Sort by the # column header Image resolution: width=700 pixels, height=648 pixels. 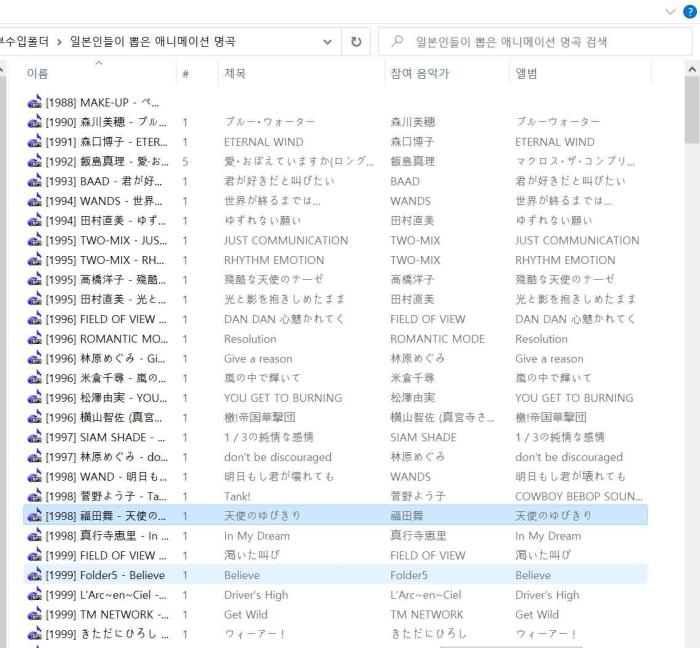point(185,74)
